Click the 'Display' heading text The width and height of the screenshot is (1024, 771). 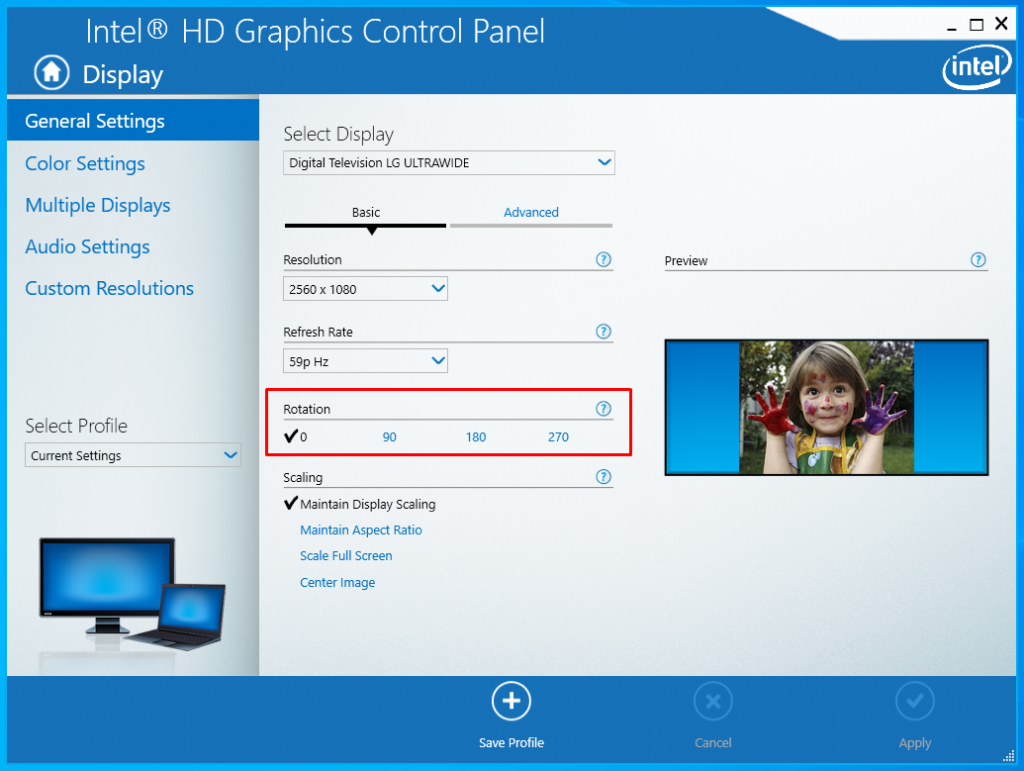click(123, 74)
